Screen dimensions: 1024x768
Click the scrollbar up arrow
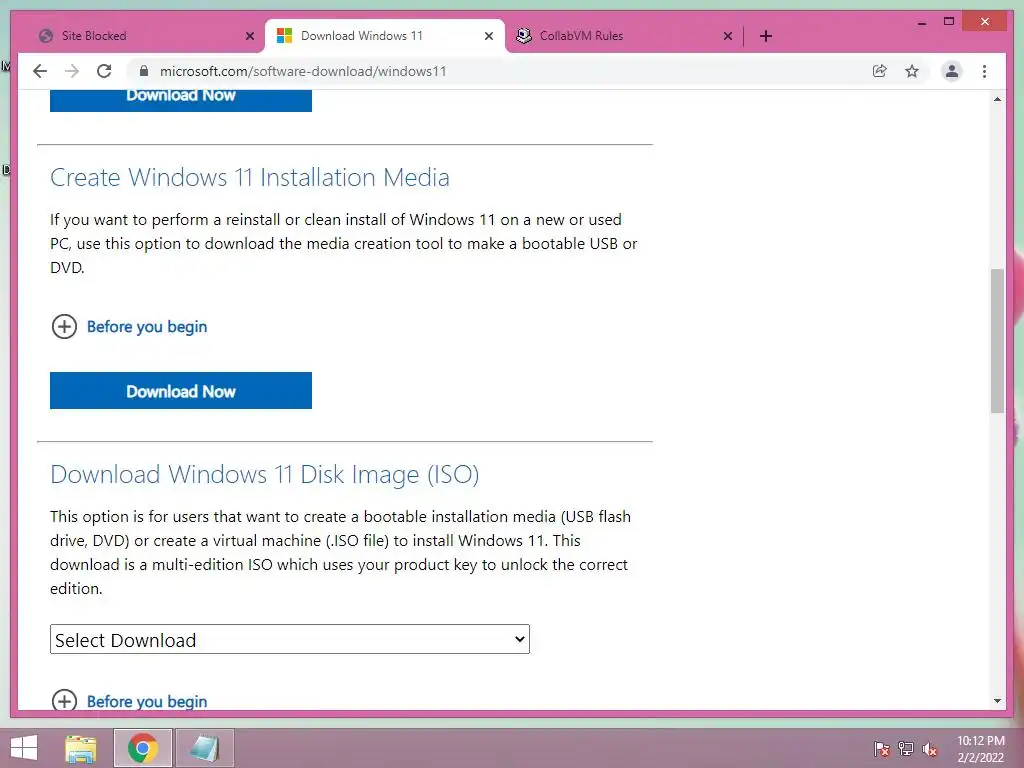click(x=997, y=99)
